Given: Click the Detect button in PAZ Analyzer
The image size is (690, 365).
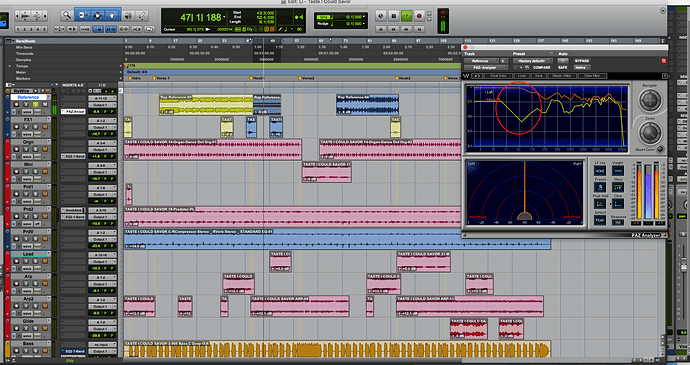Looking at the screenshot, I should click(x=600, y=220).
